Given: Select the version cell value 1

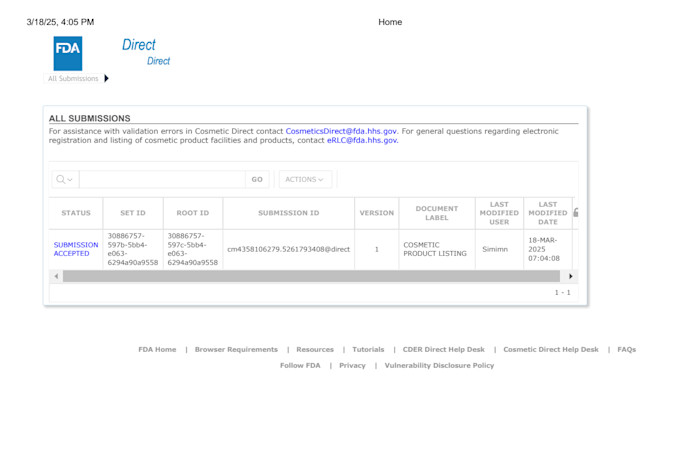Looking at the screenshot, I should pyautogui.click(x=376, y=249).
